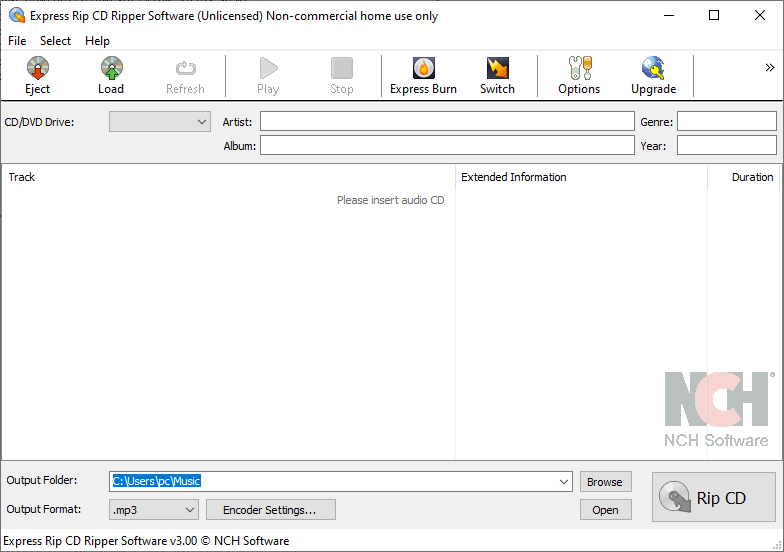Open Encoder Settings dialog
Image resolution: width=784 pixels, height=552 pixels.
270,510
